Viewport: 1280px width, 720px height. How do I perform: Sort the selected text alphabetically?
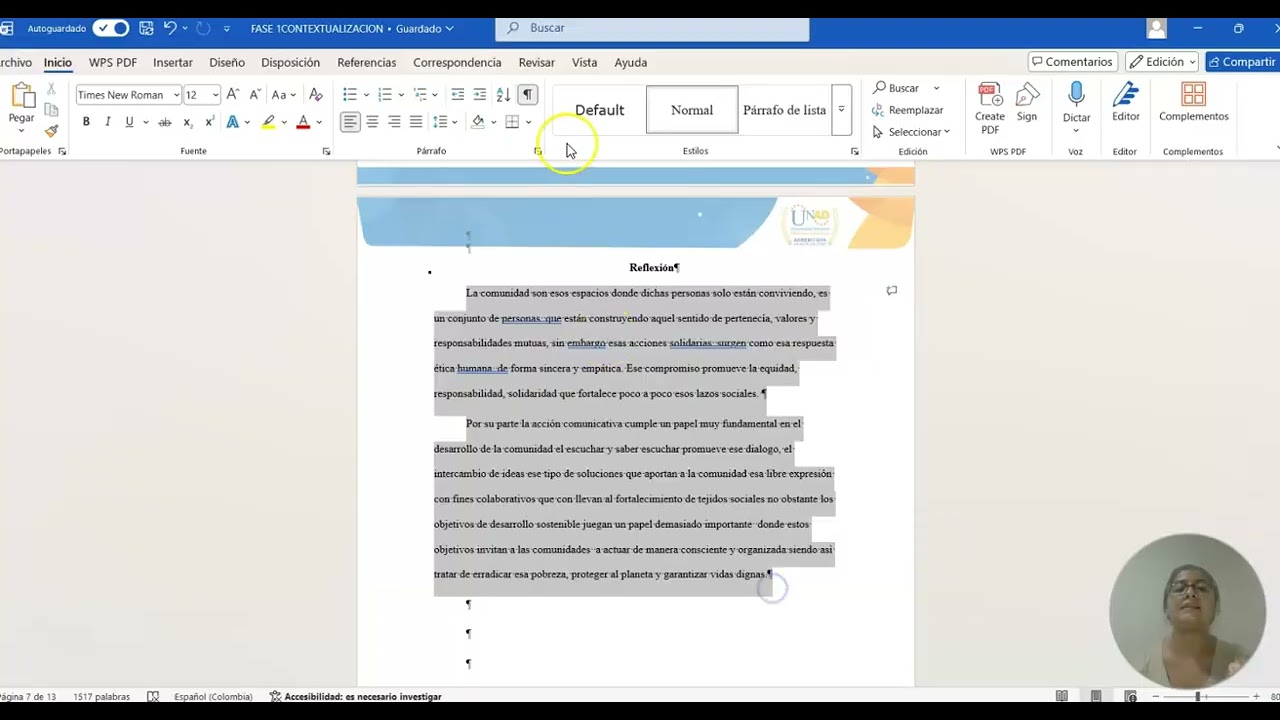pyautogui.click(x=503, y=94)
